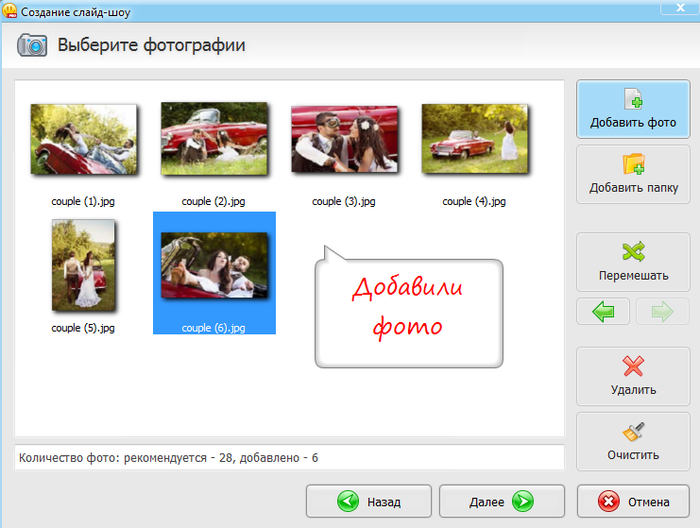Select the couple (5).jpg thumbnail
Viewport: 700px width, 528px height.
pos(83,265)
